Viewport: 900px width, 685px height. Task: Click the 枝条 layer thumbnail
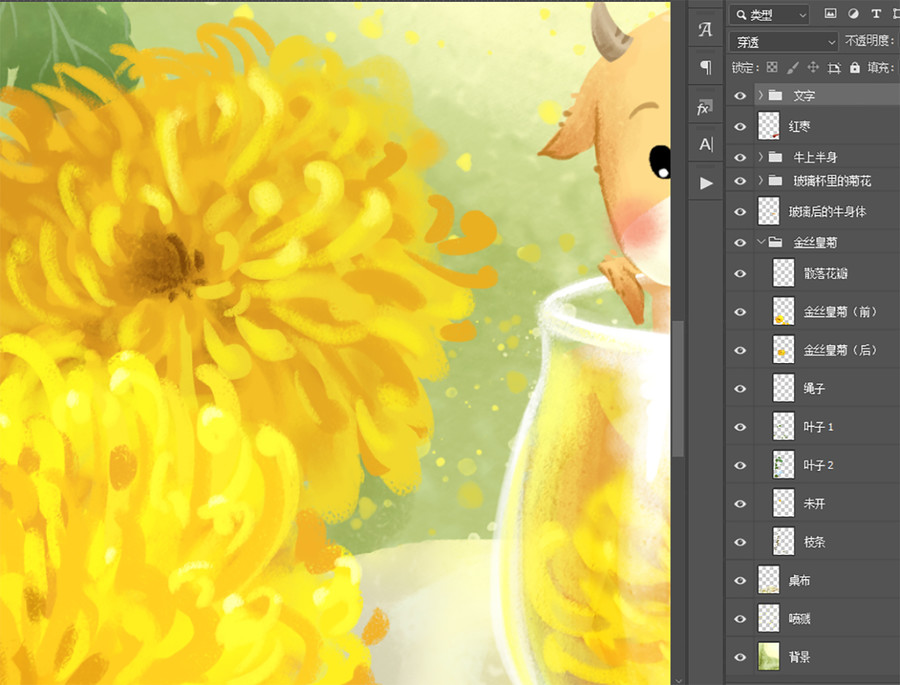[x=783, y=542]
